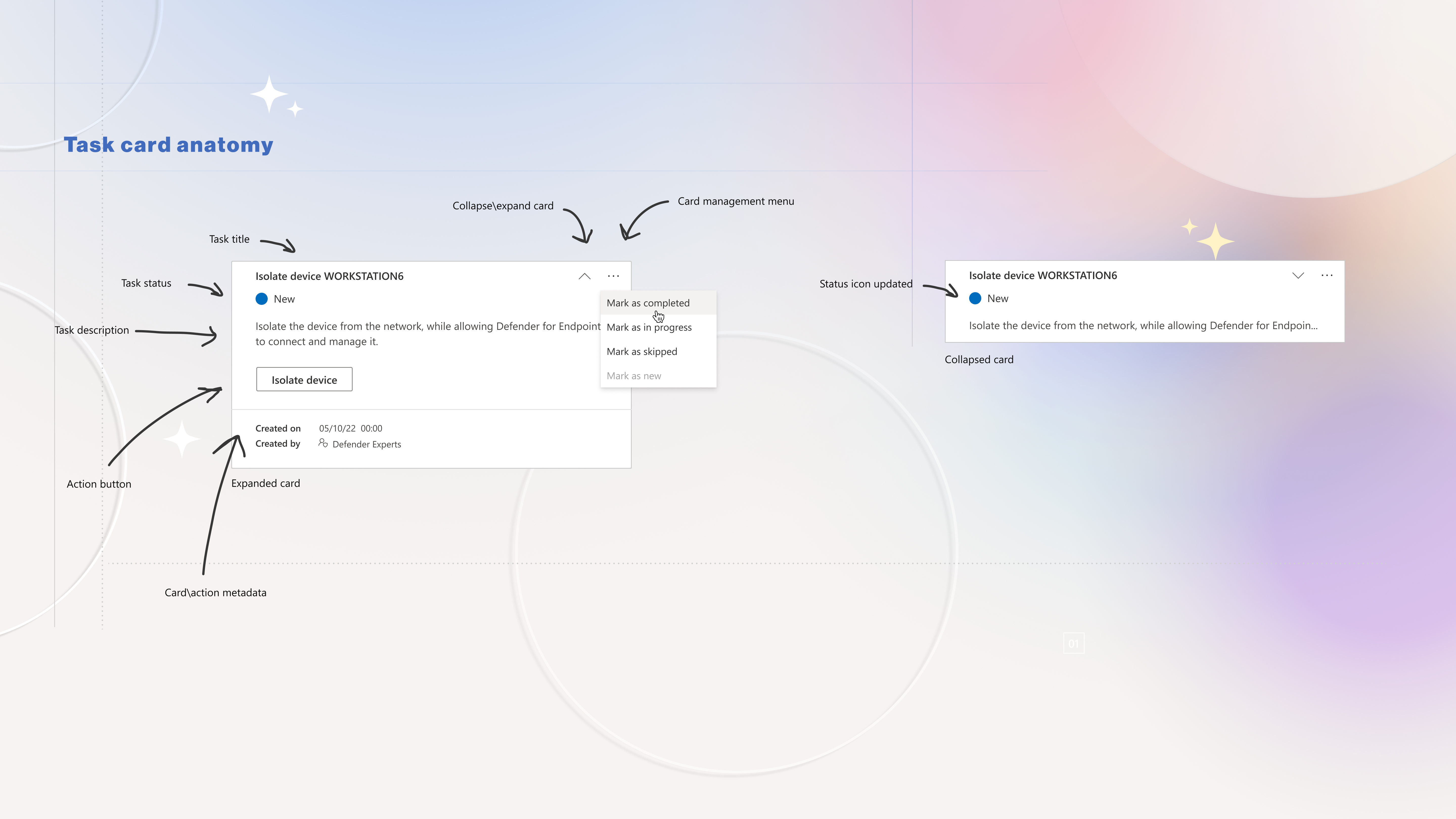
Task: Click the Isolate device action button
Action: tap(304, 379)
